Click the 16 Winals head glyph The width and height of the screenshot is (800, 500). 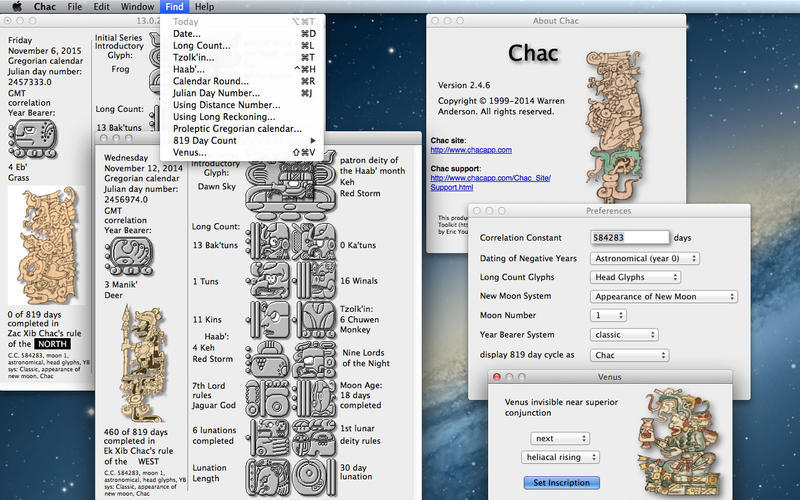coord(316,280)
